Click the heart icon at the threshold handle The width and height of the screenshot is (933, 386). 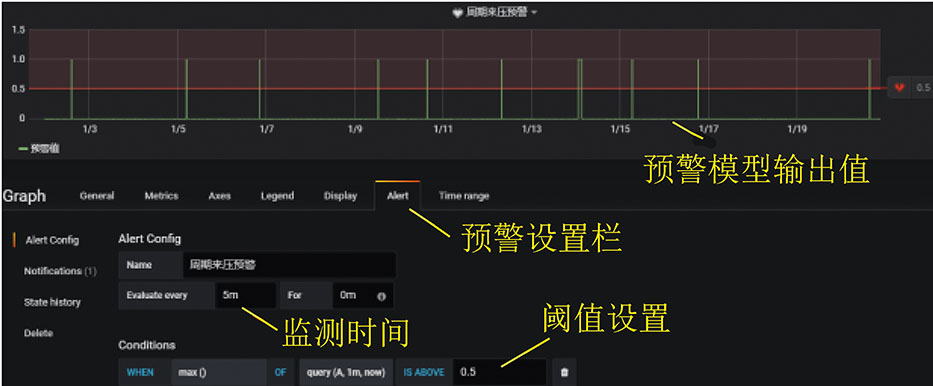[x=899, y=87]
